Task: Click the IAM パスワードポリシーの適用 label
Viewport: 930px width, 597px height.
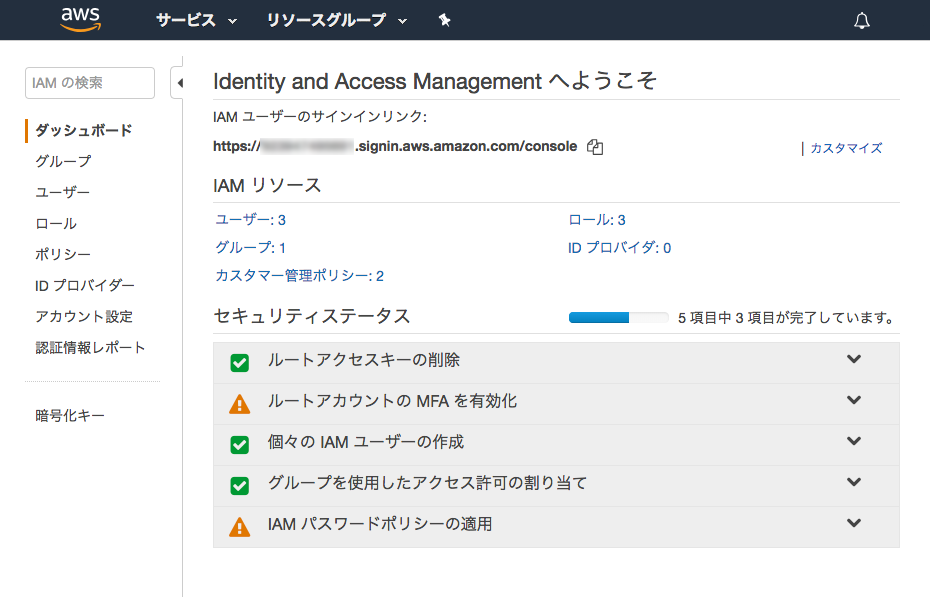Action: tap(380, 524)
